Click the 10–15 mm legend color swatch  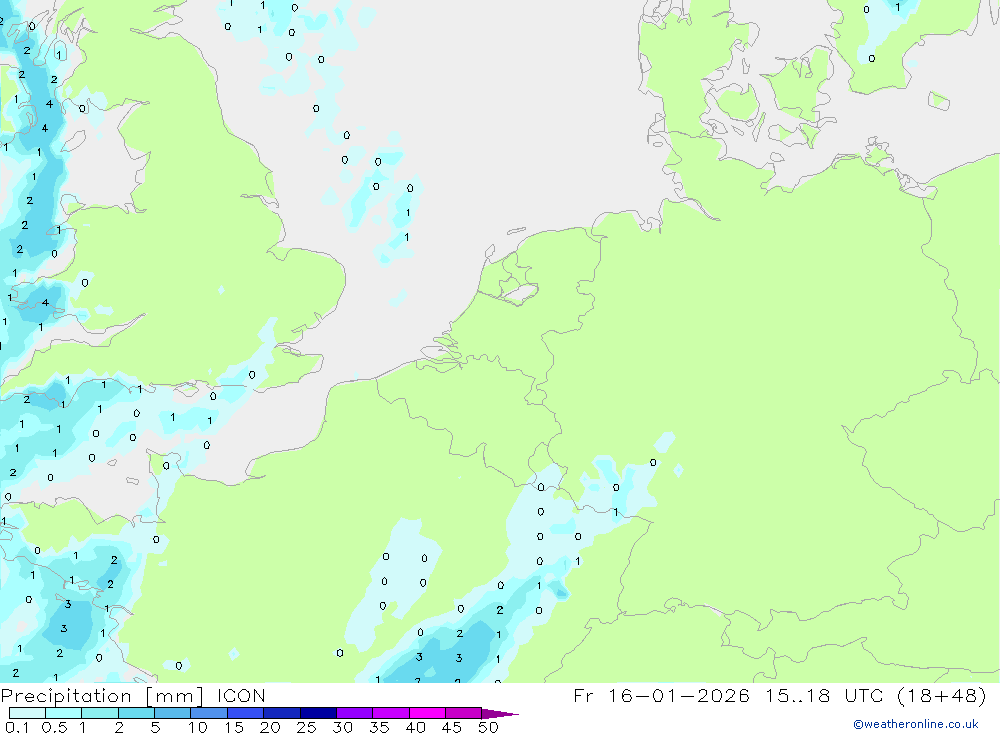209,713
